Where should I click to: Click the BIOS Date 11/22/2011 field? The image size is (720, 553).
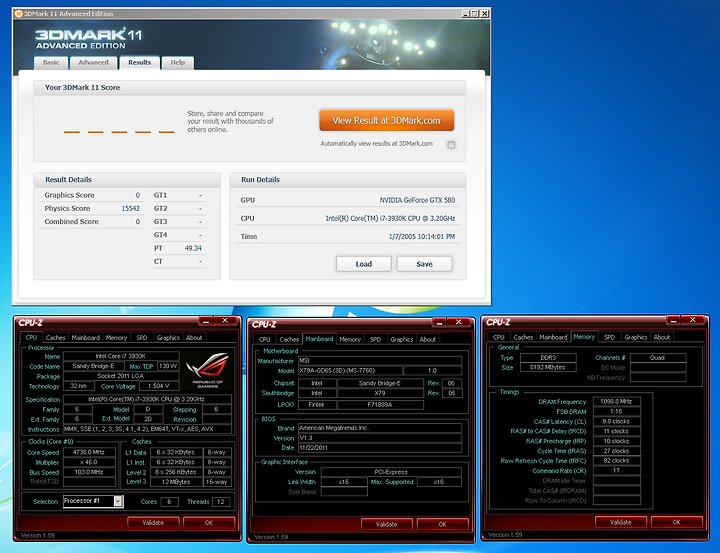click(x=380, y=447)
